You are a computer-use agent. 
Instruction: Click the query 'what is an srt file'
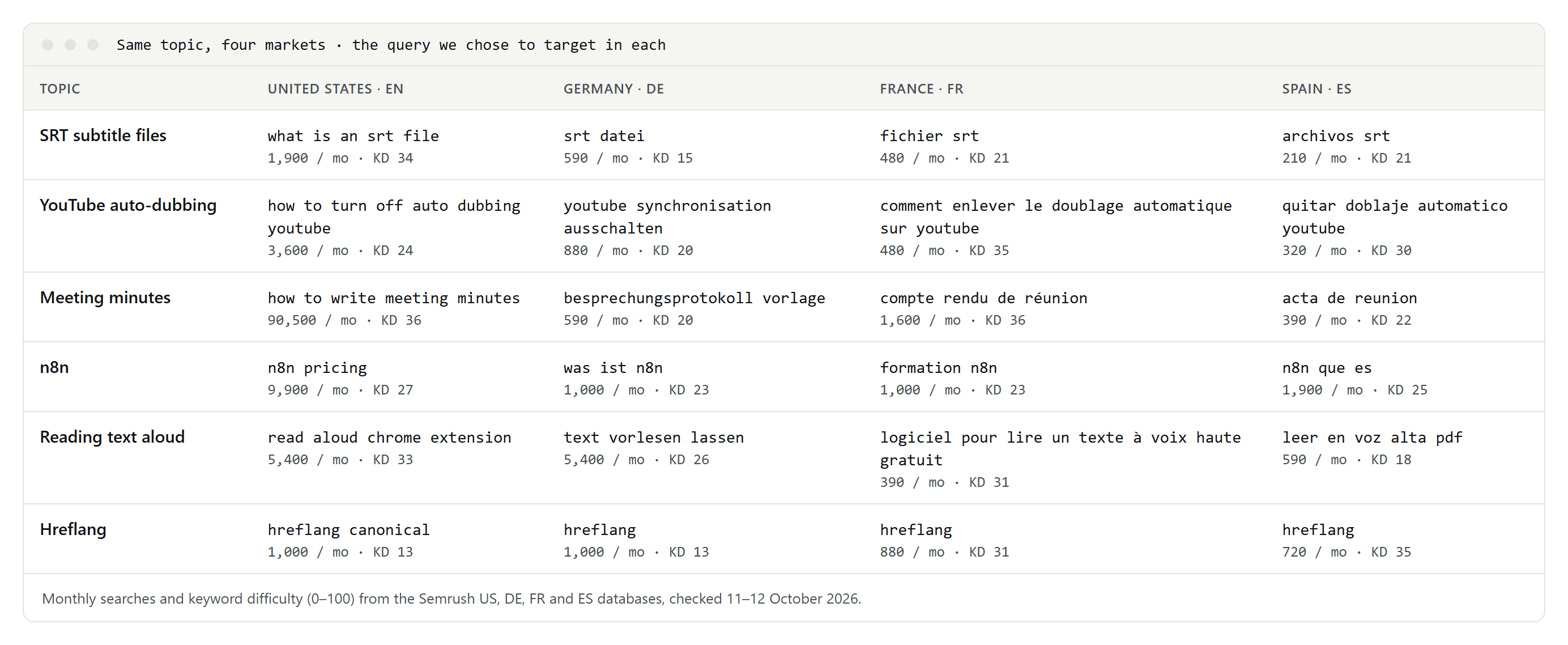click(x=353, y=136)
